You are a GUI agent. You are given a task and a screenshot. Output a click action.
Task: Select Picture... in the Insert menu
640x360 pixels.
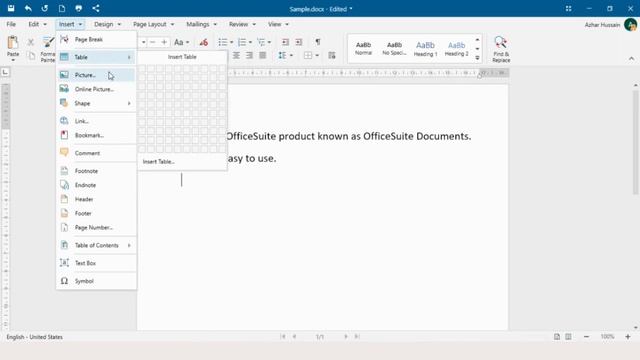click(96, 75)
